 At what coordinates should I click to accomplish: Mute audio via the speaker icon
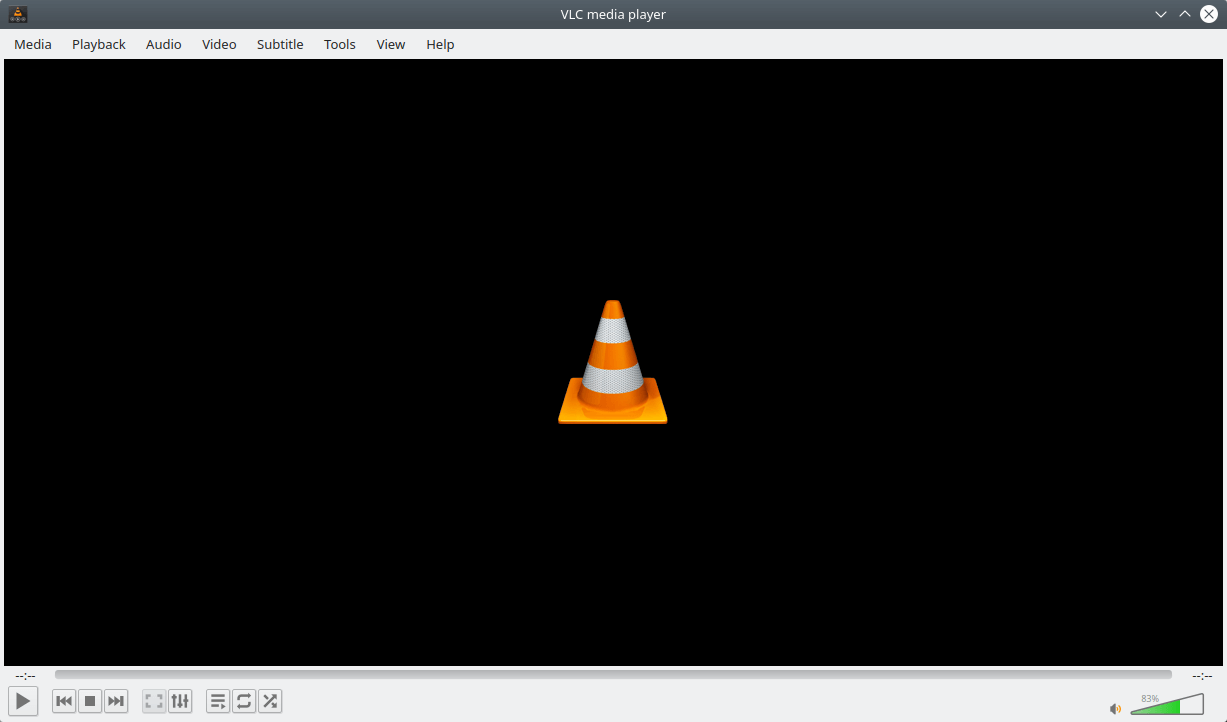coord(1115,707)
